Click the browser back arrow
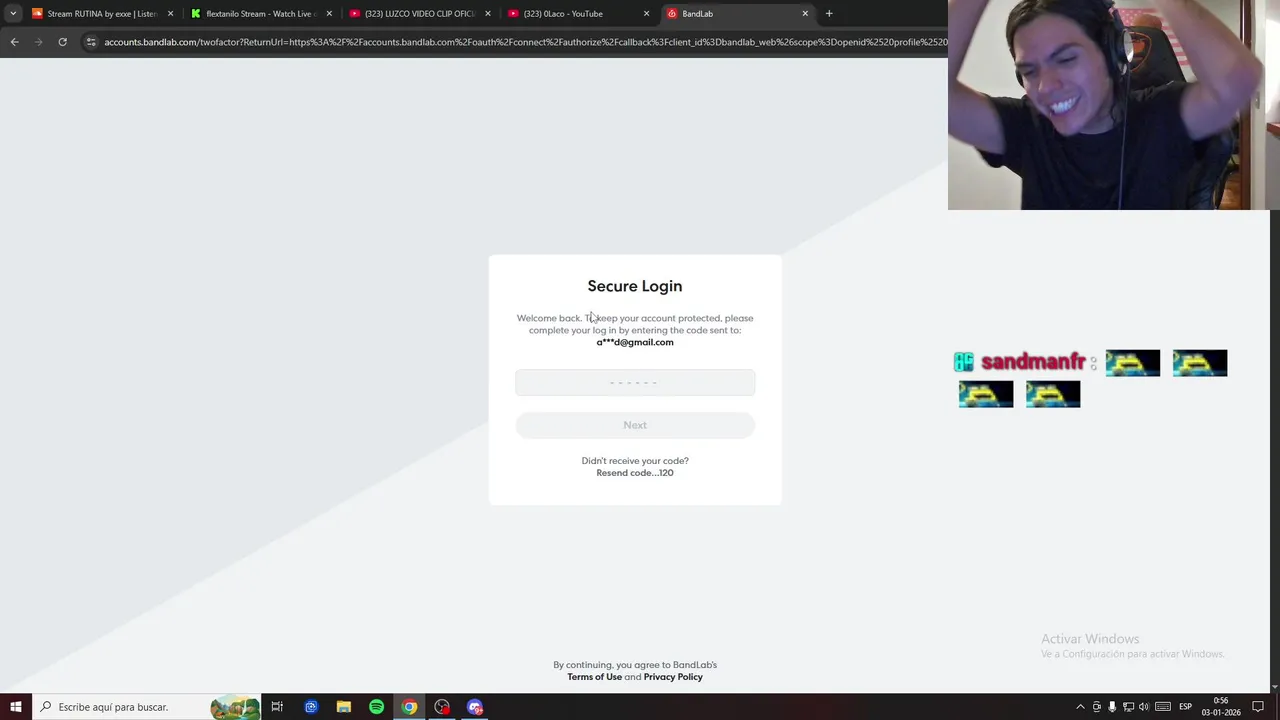The image size is (1280, 720). point(14,42)
